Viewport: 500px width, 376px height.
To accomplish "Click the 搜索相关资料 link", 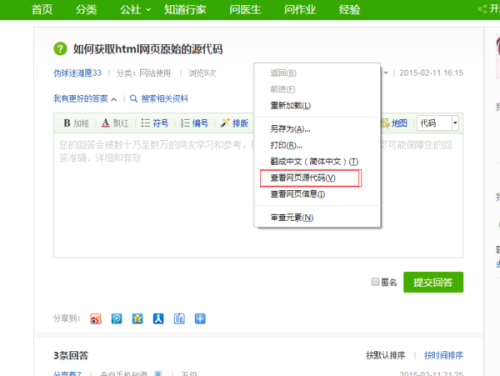I will point(165,99).
